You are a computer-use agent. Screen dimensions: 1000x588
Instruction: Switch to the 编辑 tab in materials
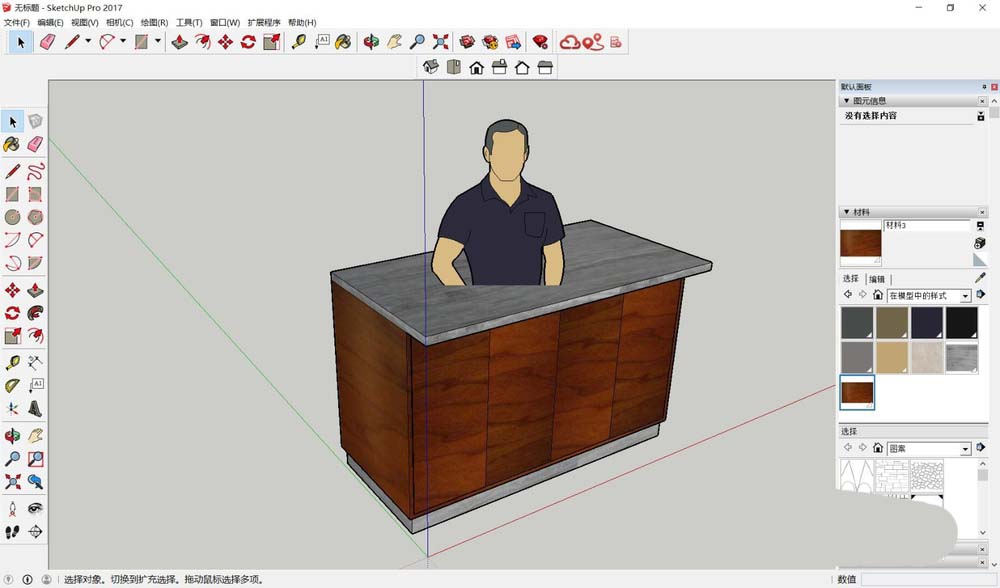click(876, 279)
